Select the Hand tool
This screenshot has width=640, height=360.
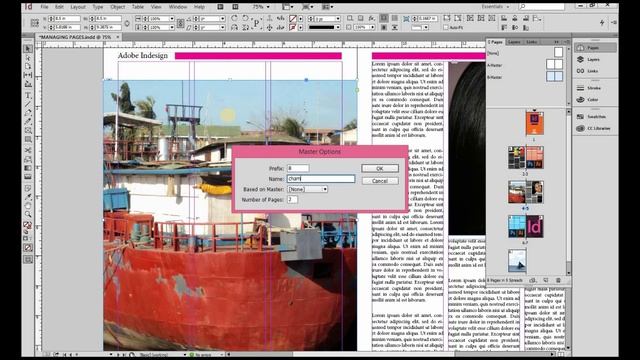click(x=28, y=206)
